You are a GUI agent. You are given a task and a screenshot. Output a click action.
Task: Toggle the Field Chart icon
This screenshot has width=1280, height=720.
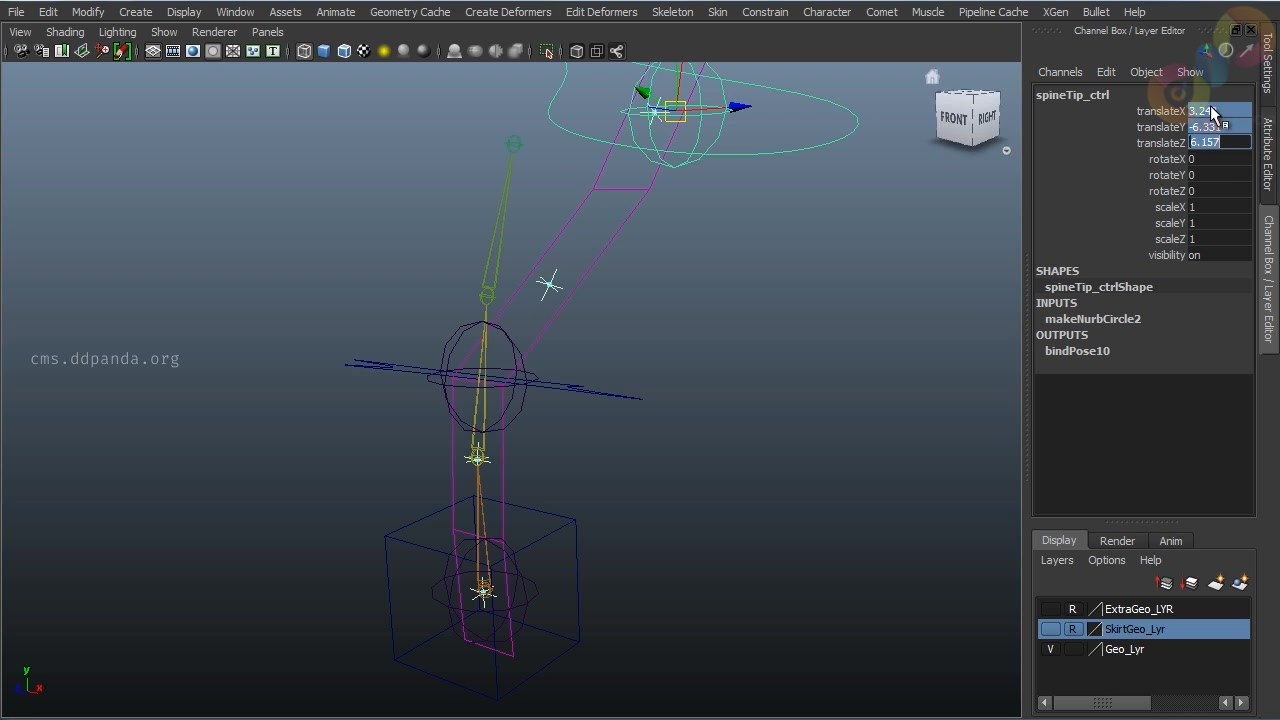[233, 51]
